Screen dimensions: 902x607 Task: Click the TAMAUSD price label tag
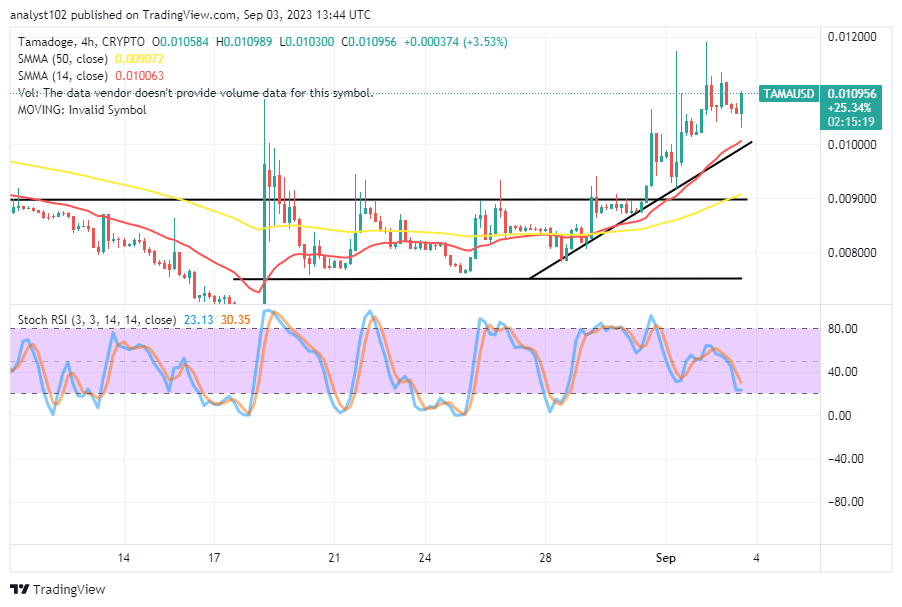click(788, 94)
